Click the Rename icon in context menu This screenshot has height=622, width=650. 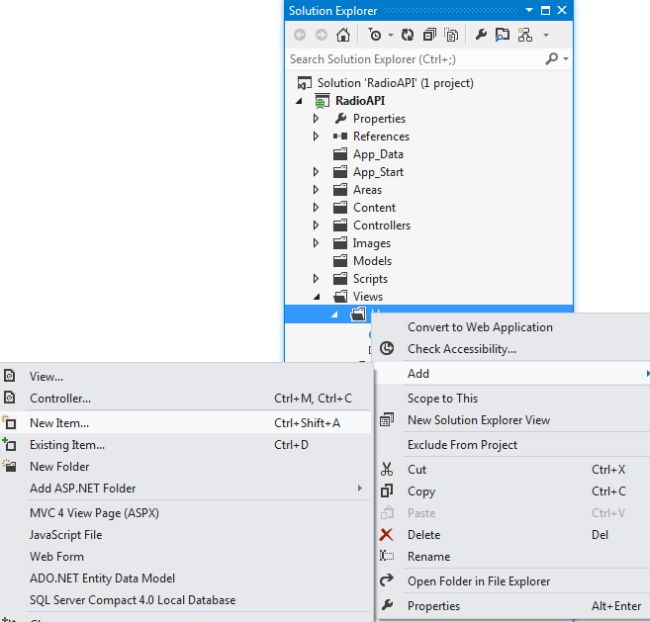pyautogui.click(x=387, y=555)
